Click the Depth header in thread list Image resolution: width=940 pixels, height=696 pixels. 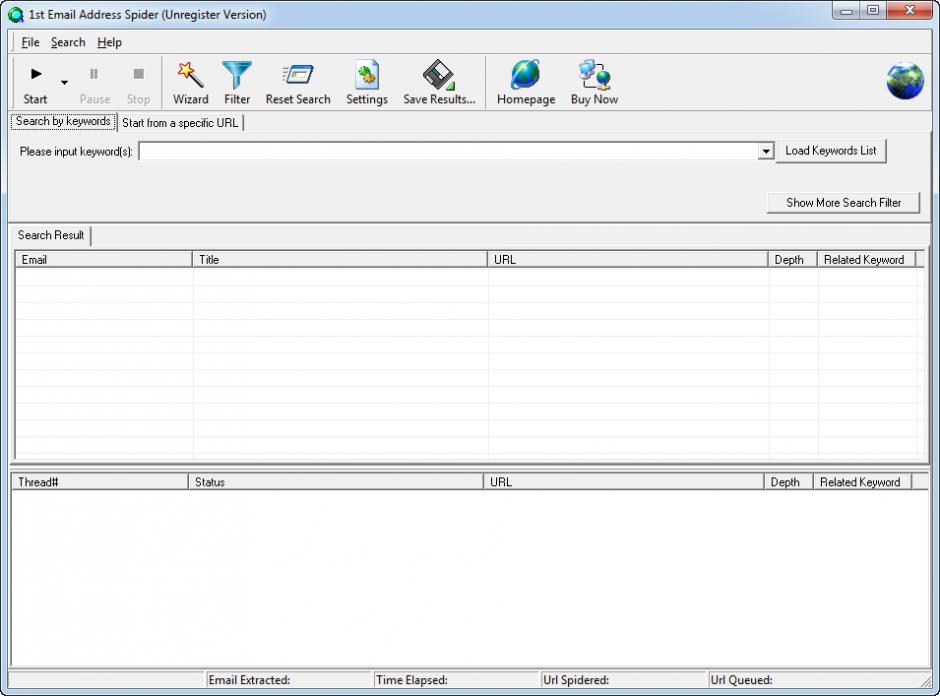tap(788, 482)
